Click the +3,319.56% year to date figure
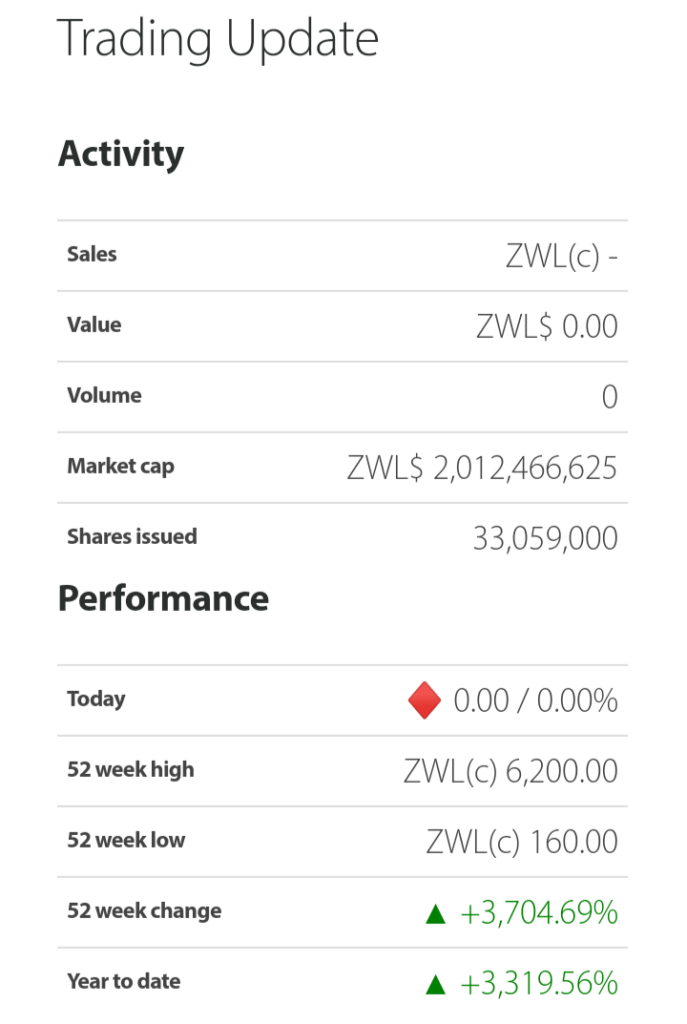Viewport: 687px width, 1024px height. (x=539, y=984)
